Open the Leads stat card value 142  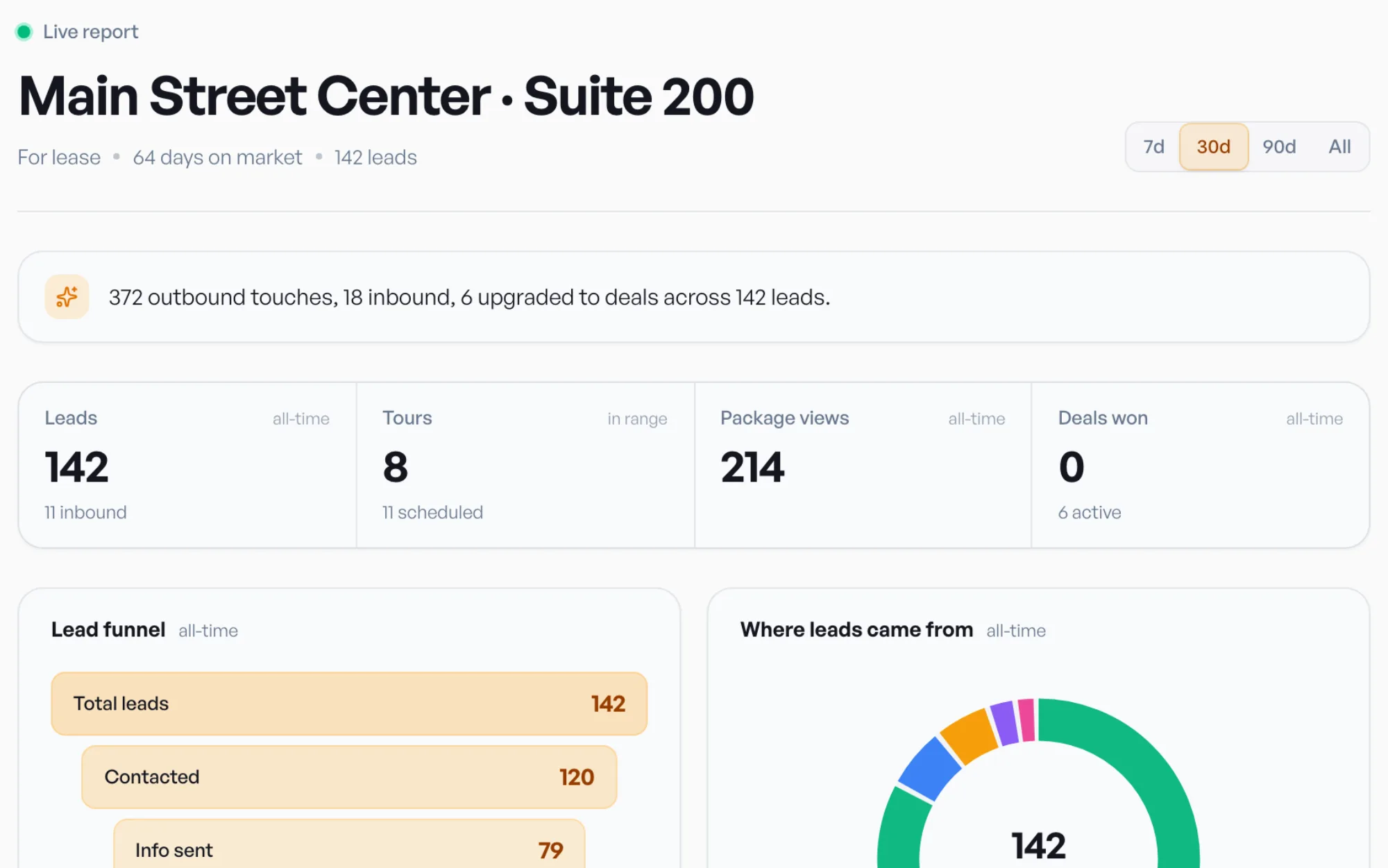(x=77, y=467)
